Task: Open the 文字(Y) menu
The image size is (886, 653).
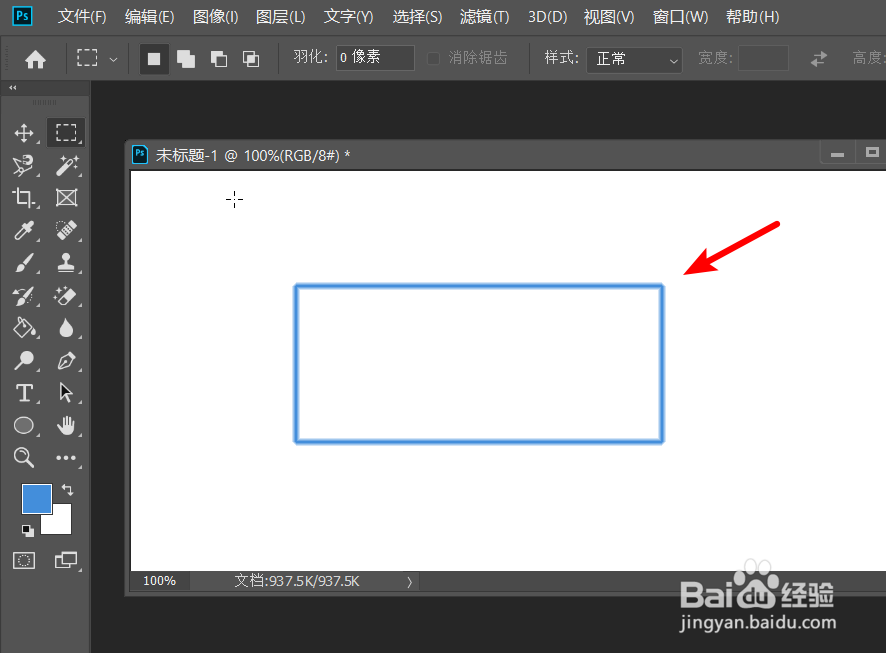Action: point(348,17)
